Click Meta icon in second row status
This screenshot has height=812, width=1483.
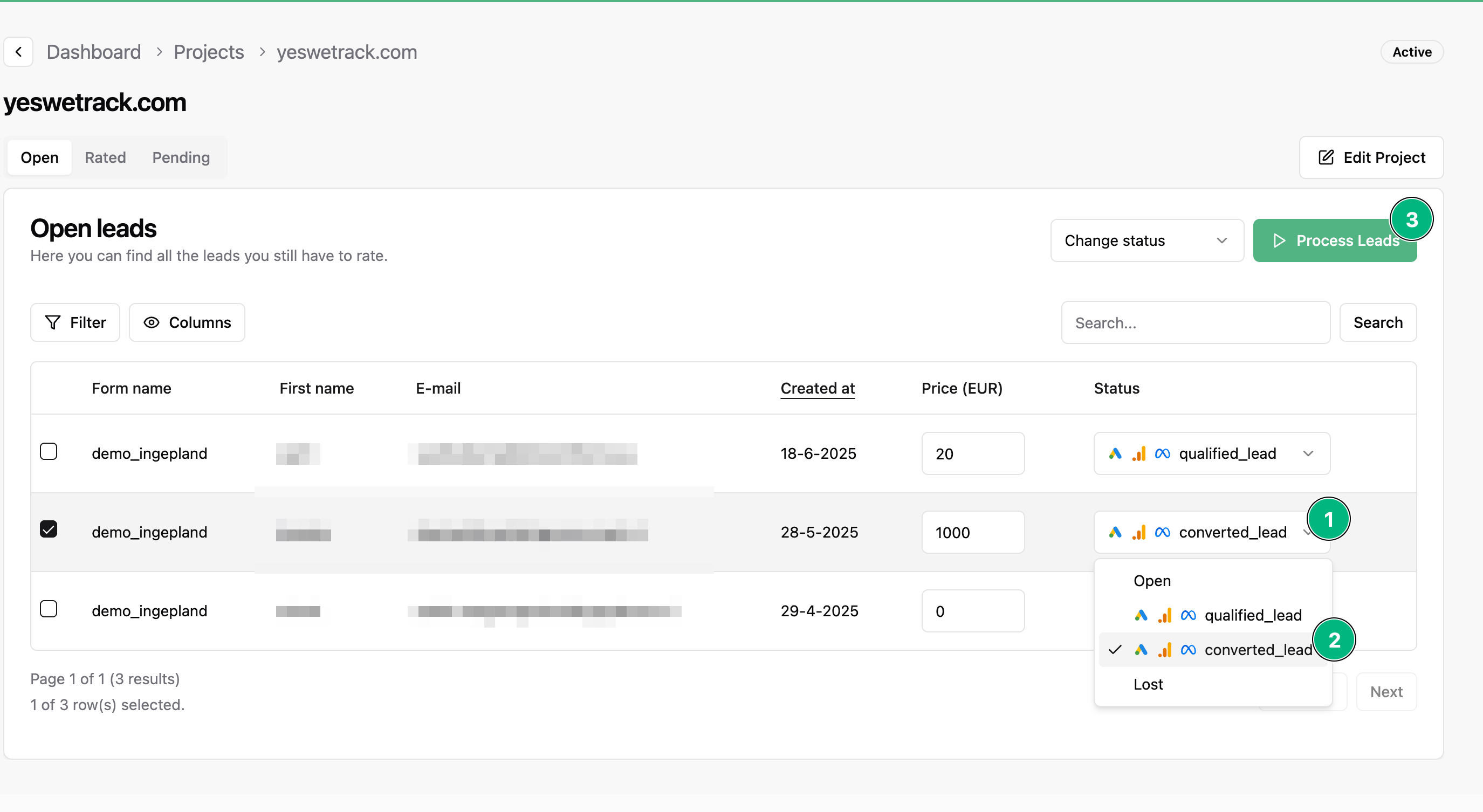click(x=1162, y=532)
